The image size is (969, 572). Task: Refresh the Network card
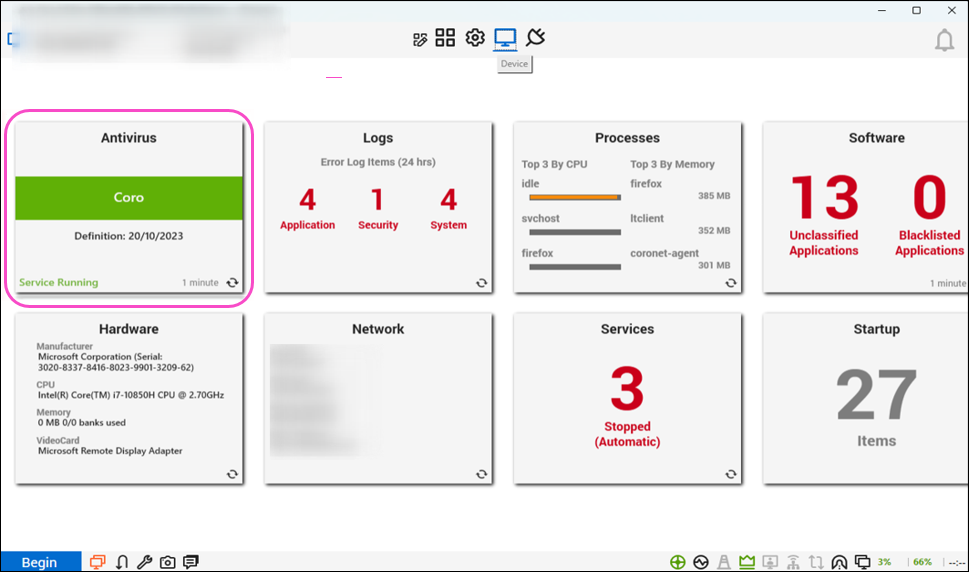481,474
